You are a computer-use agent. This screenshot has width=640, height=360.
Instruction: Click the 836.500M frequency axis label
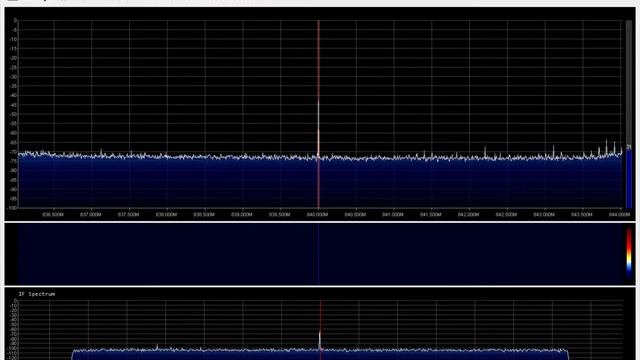click(x=53, y=215)
